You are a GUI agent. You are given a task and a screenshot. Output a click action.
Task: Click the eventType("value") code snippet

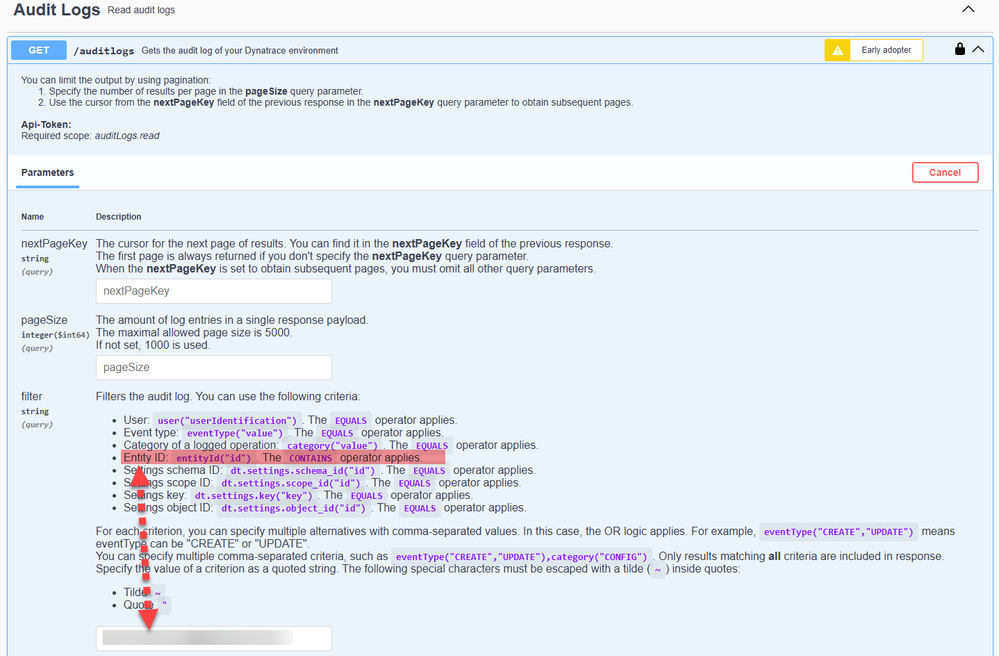[x=235, y=433]
